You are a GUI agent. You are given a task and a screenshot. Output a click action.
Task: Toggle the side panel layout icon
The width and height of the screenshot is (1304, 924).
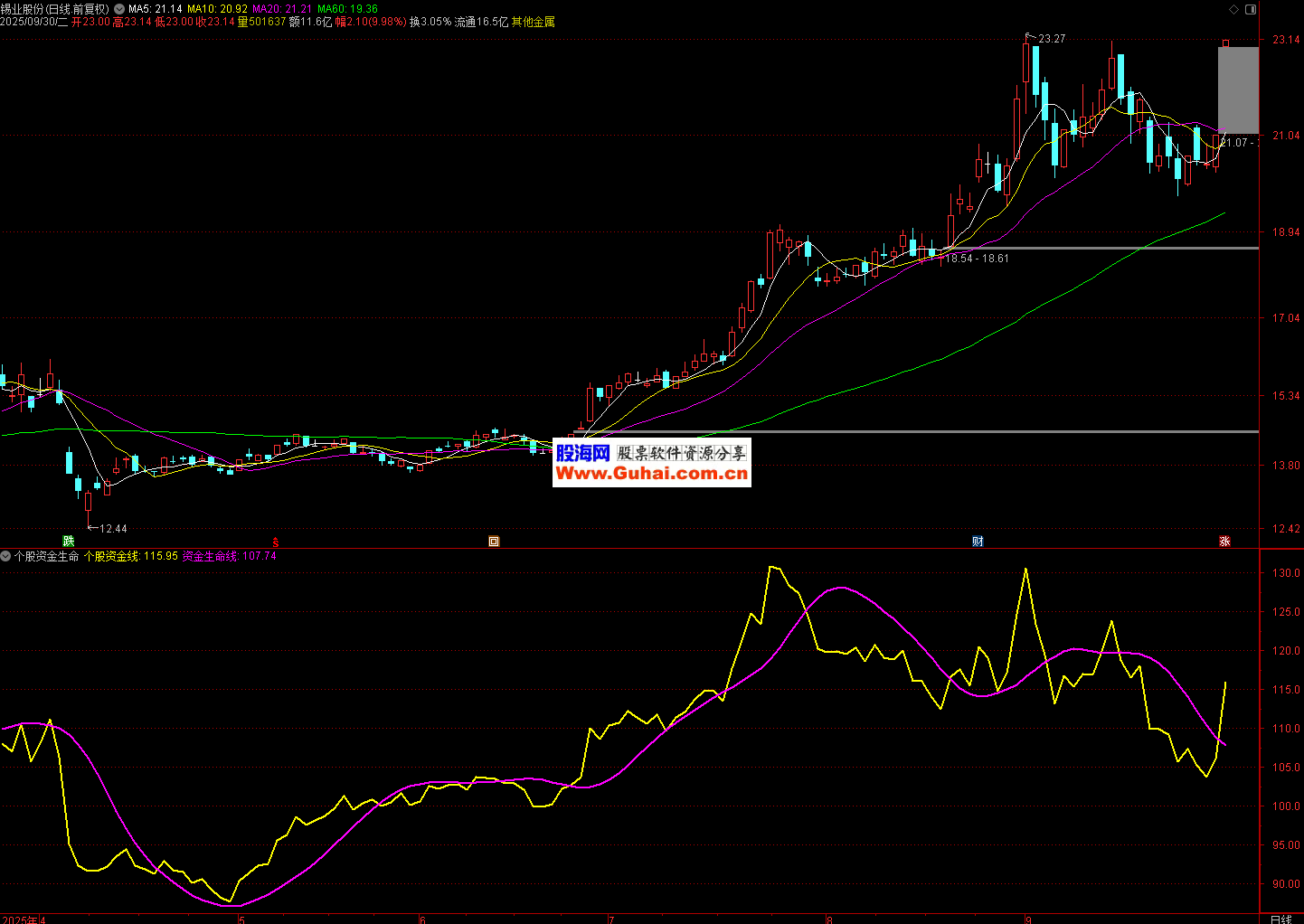pyautogui.click(x=1251, y=9)
